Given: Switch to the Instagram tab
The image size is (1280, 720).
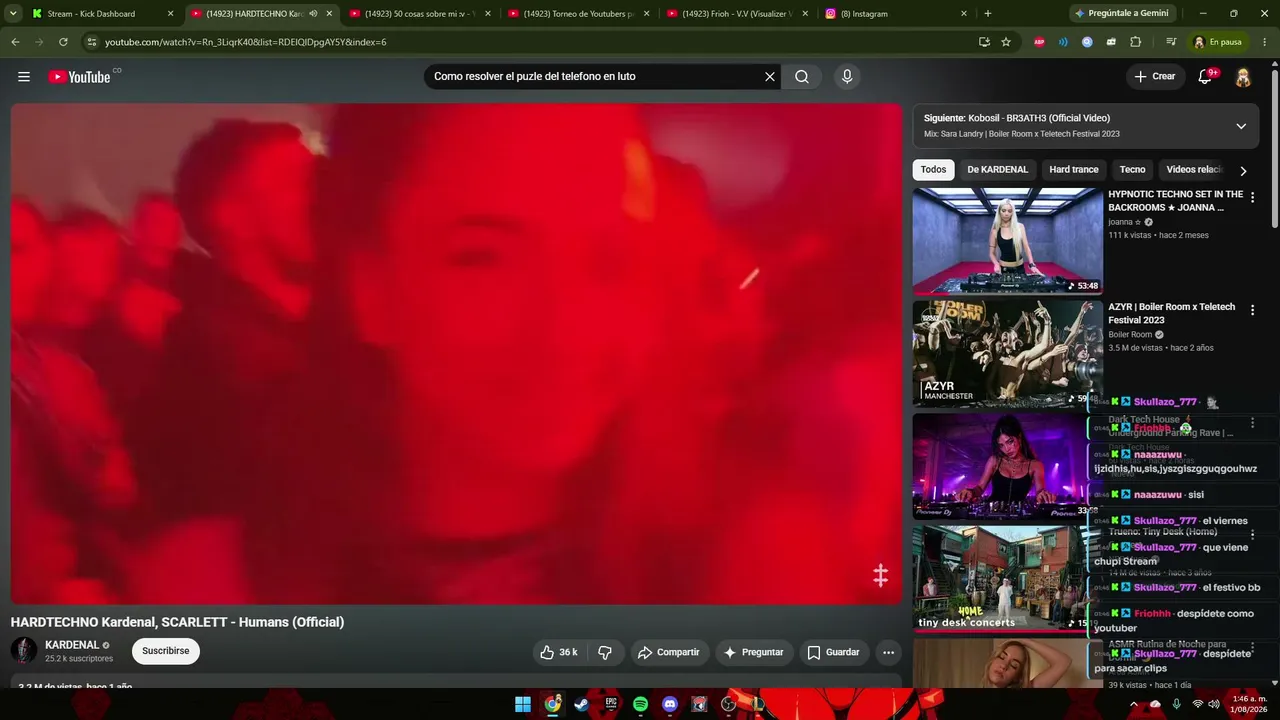Looking at the screenshot, I should click(897, 14).
